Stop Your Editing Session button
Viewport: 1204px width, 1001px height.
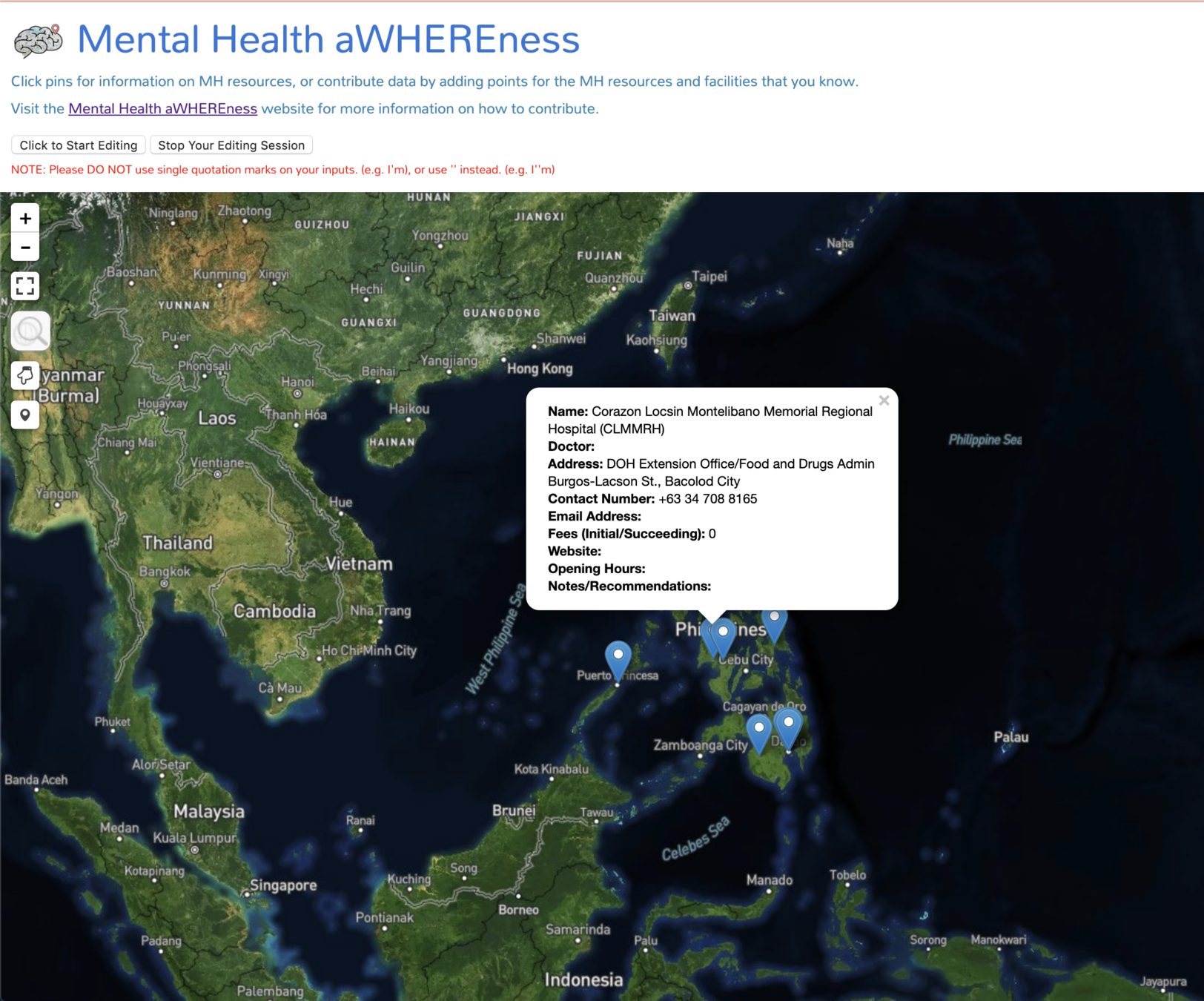click(x=231, y=145)
